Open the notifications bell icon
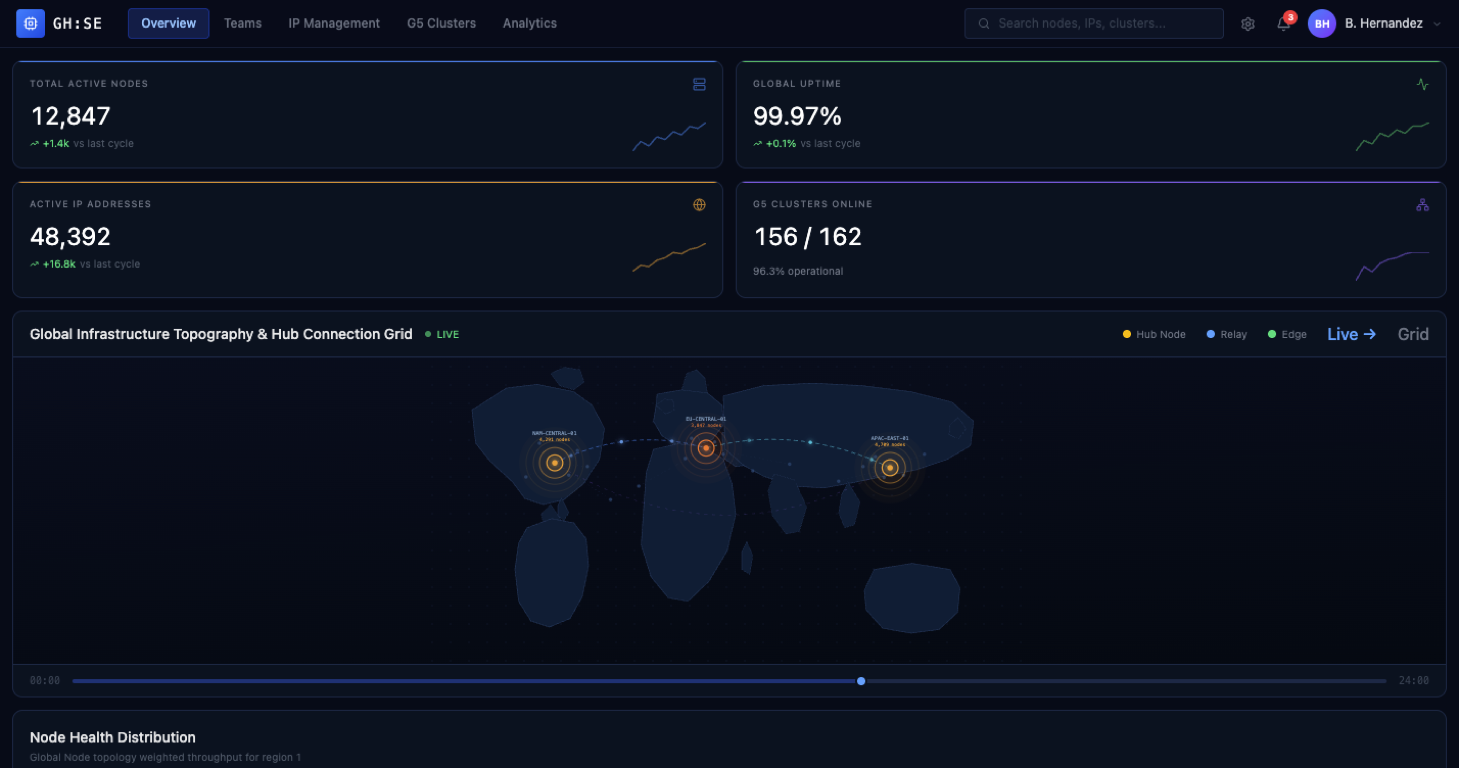This screenshot has width=1459, height=768. click(x=1284, y=24)
